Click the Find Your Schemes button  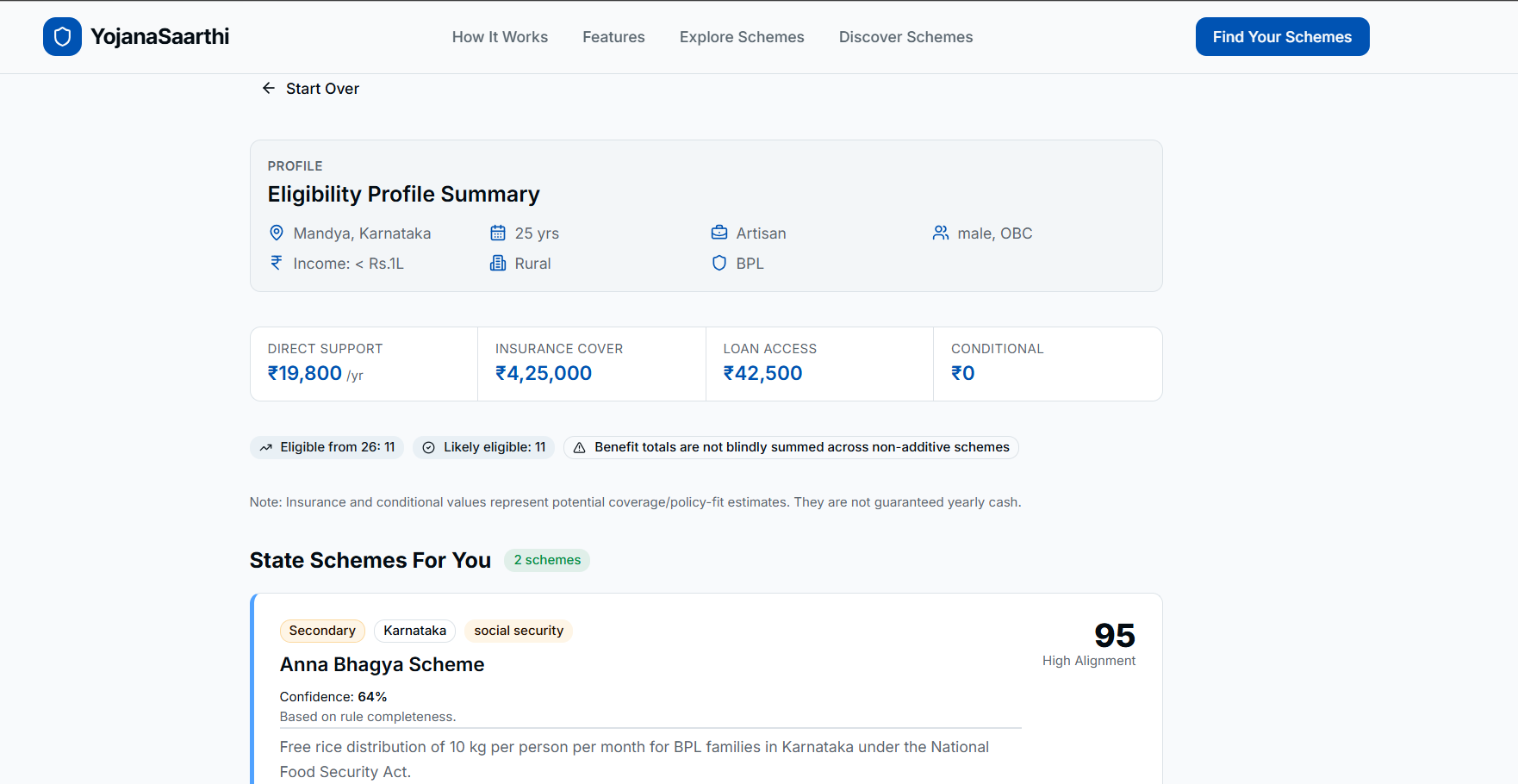coord(1282,36)
